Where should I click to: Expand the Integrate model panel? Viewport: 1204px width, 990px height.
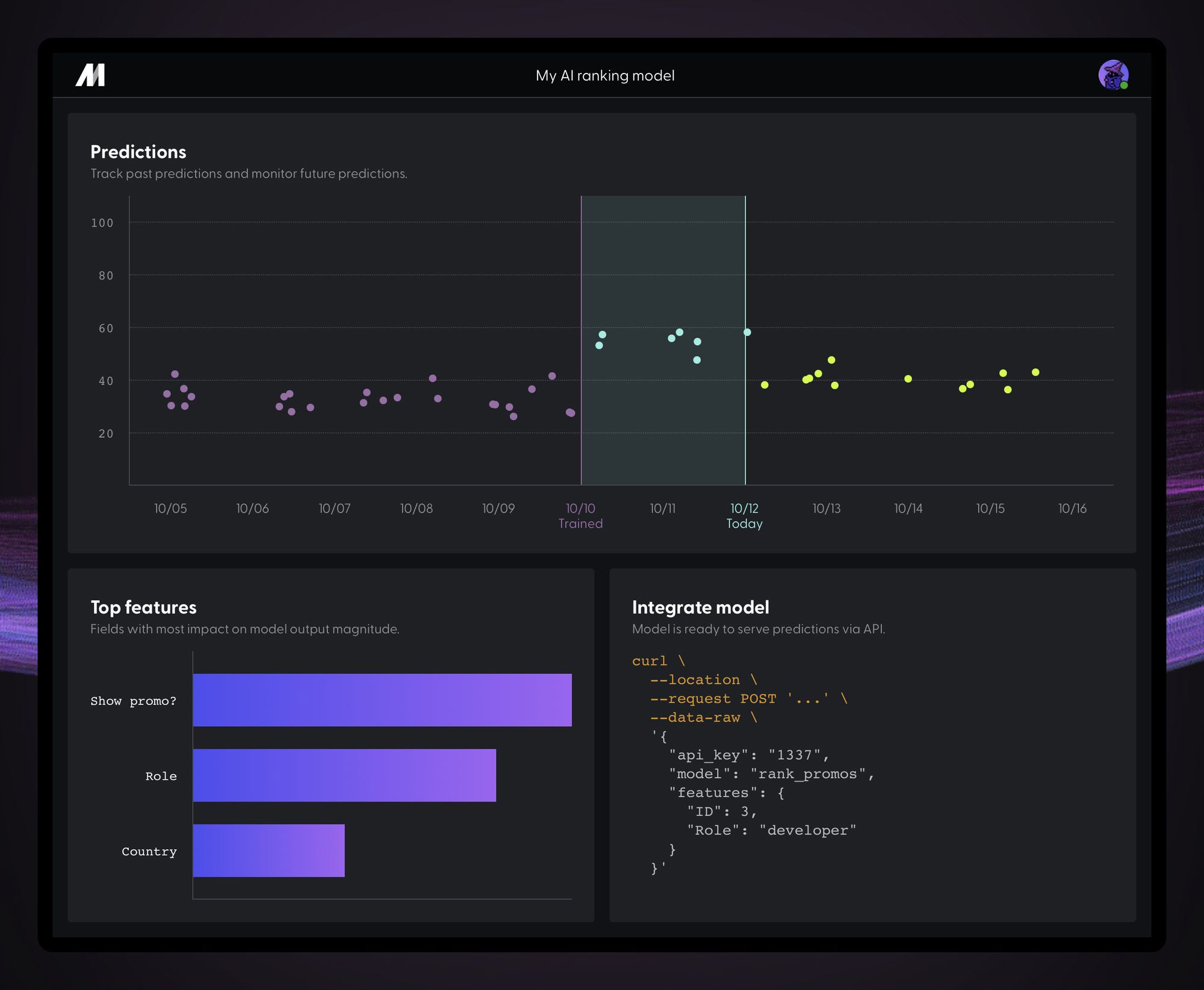click(x=700, y=608)
